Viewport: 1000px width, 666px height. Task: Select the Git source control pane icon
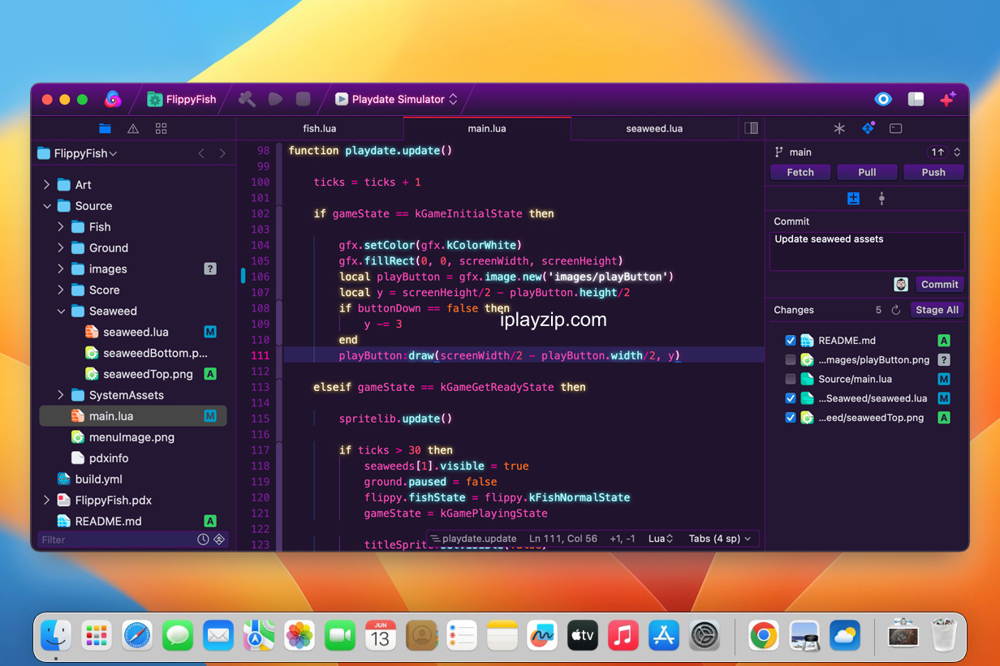868,128
